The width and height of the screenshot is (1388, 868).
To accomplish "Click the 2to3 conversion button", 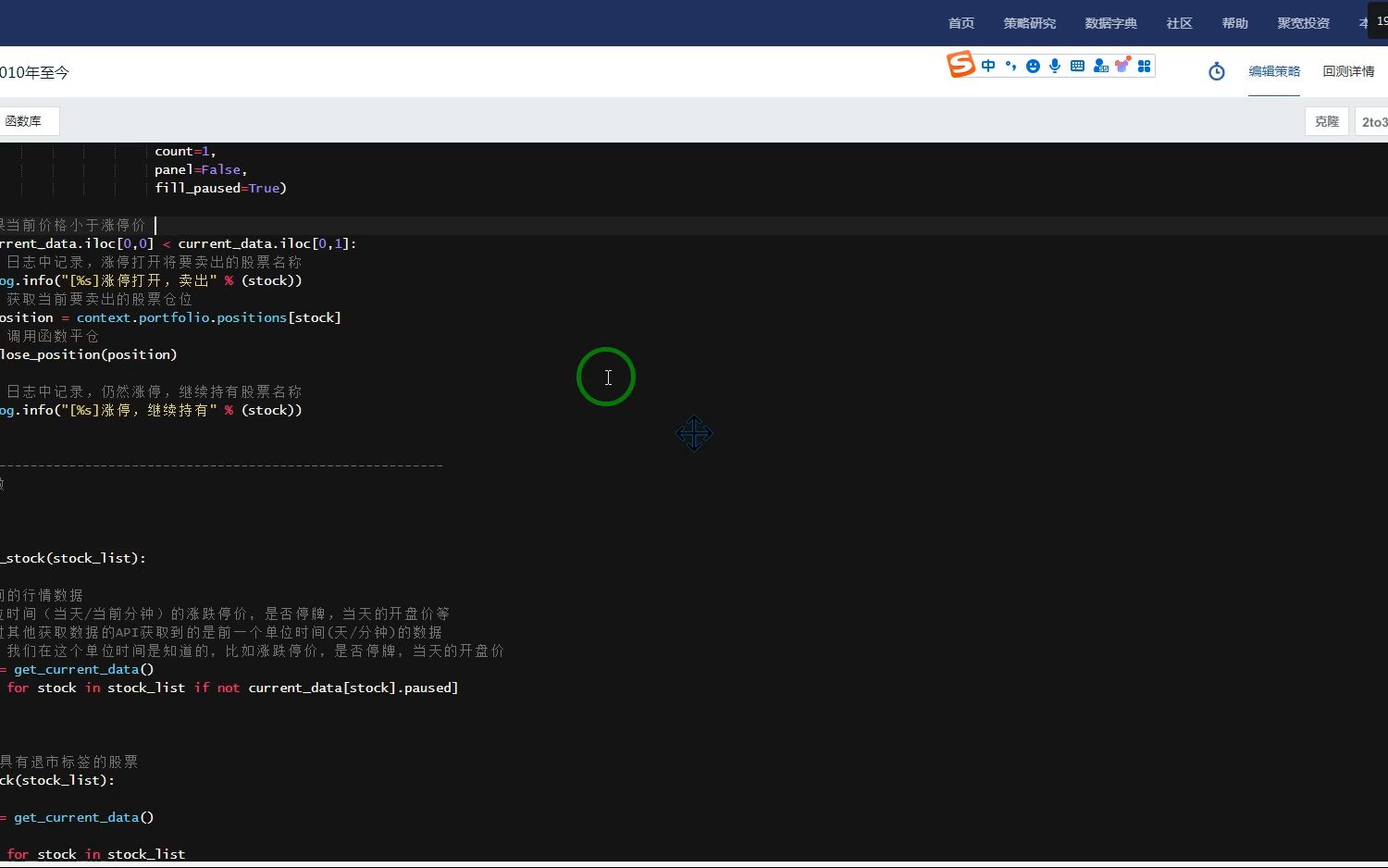I will [x=1371, y=121].
